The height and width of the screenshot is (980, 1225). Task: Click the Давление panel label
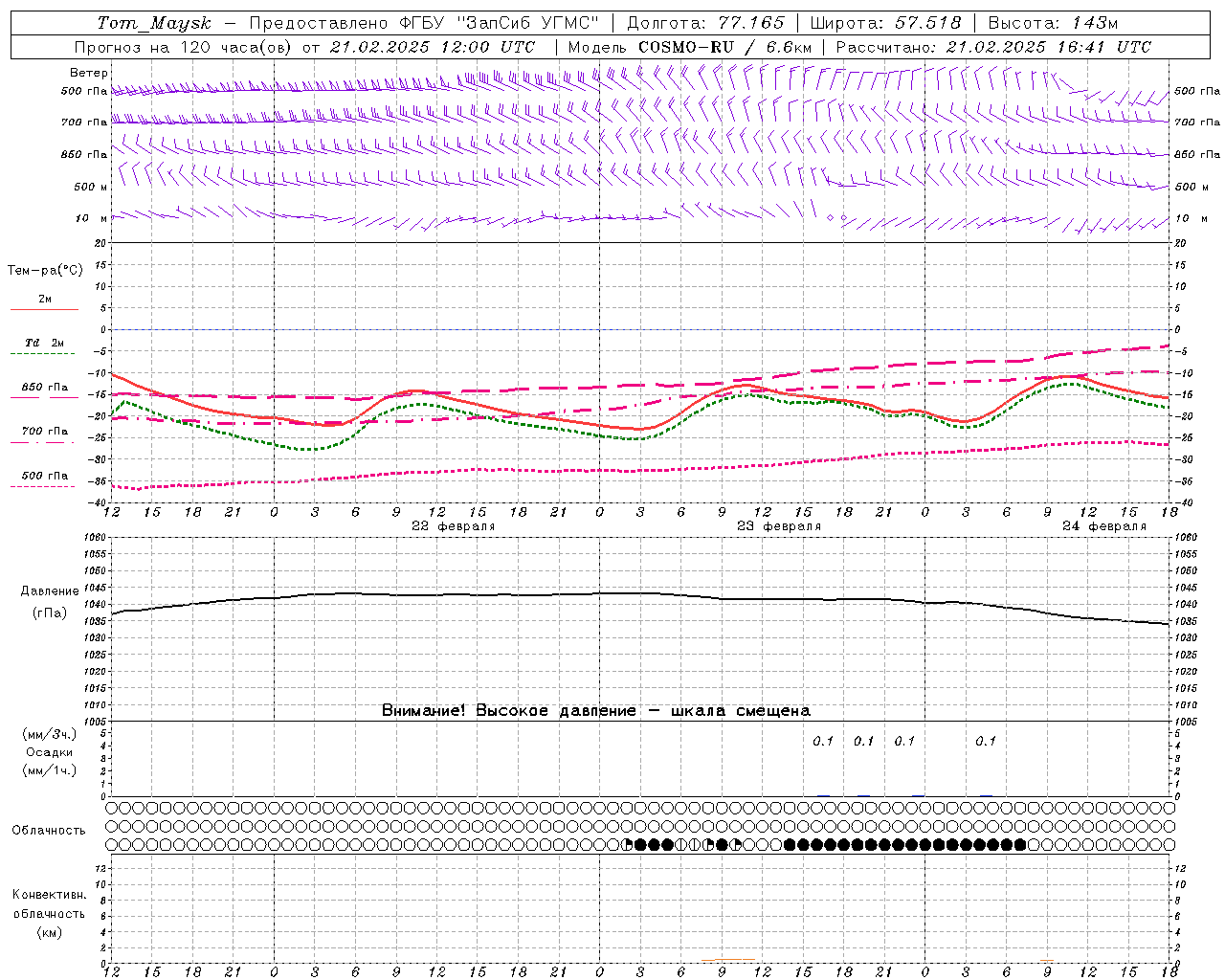pos(50,591)
